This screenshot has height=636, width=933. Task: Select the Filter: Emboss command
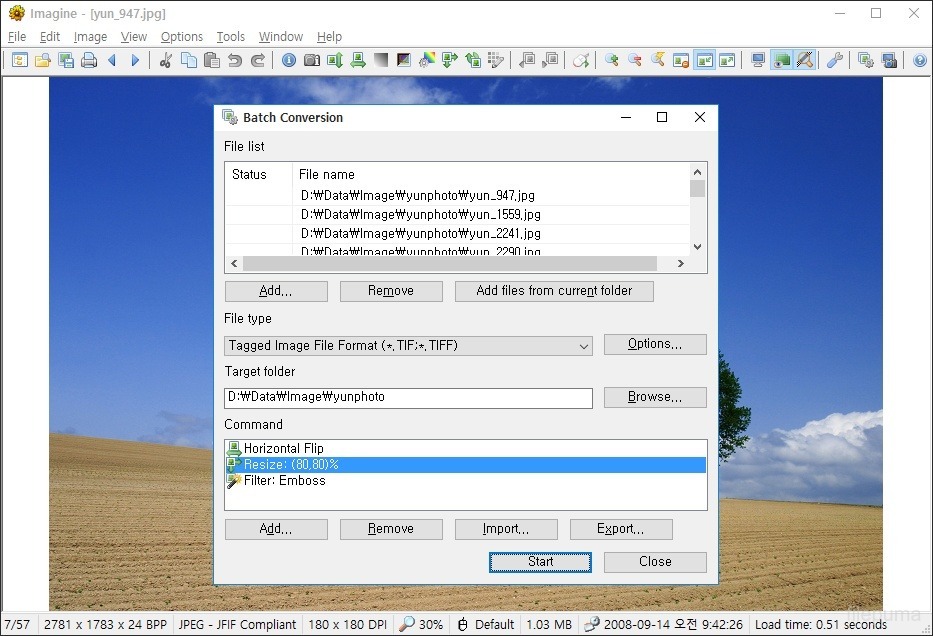point(284,481)
